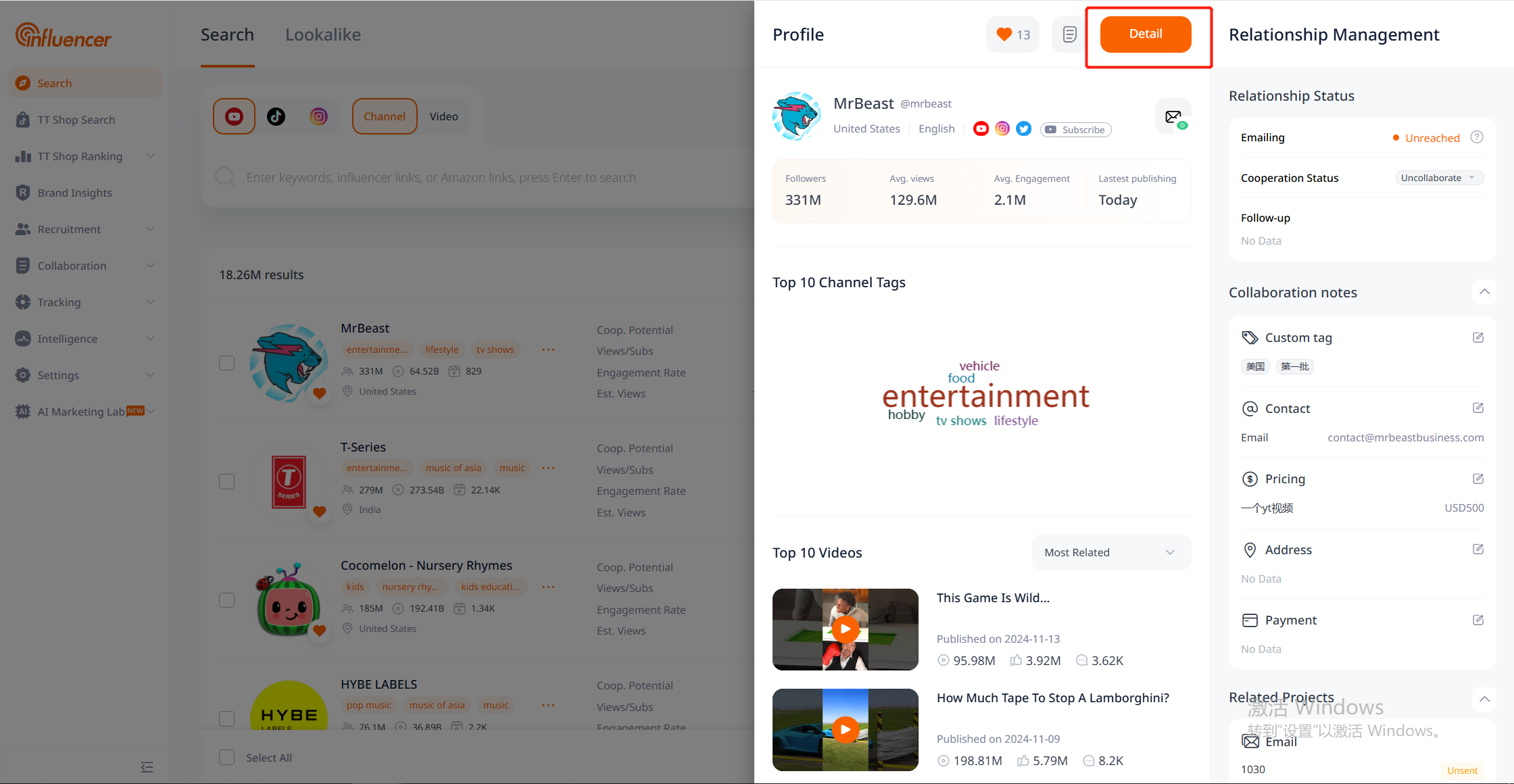Open the Uncollaborate cooperation status dropdown
Screen dimensions: 1514x784
coord(1439,178)
